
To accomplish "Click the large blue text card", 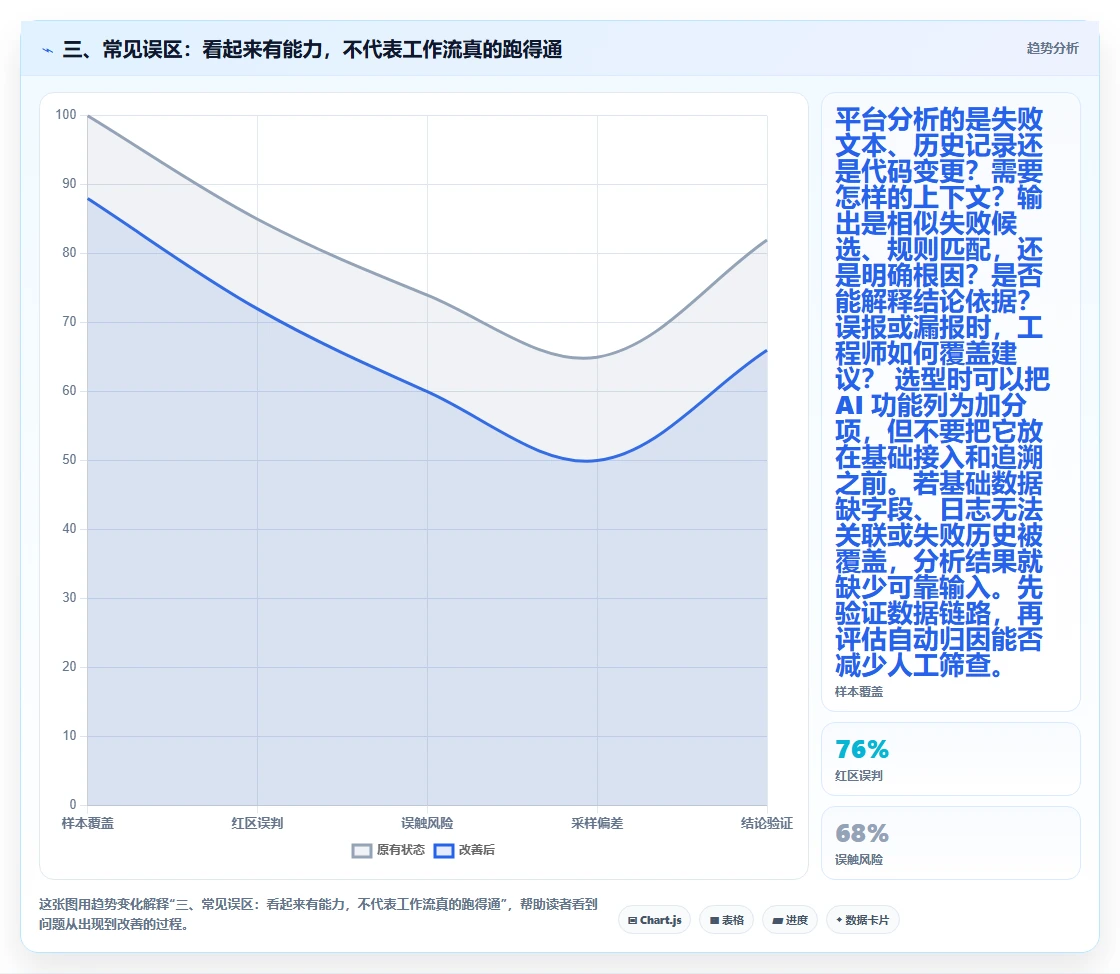I will [x=951, y=402].
